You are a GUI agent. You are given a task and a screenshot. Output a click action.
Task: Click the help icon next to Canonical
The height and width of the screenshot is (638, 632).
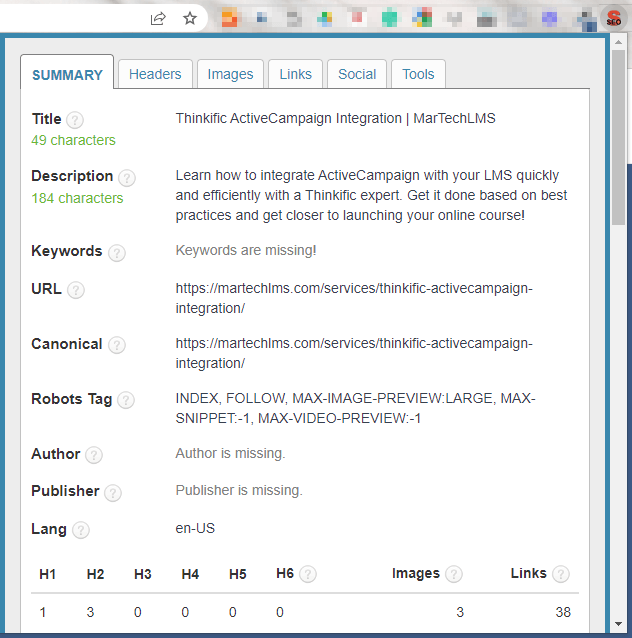click(117, 345)
